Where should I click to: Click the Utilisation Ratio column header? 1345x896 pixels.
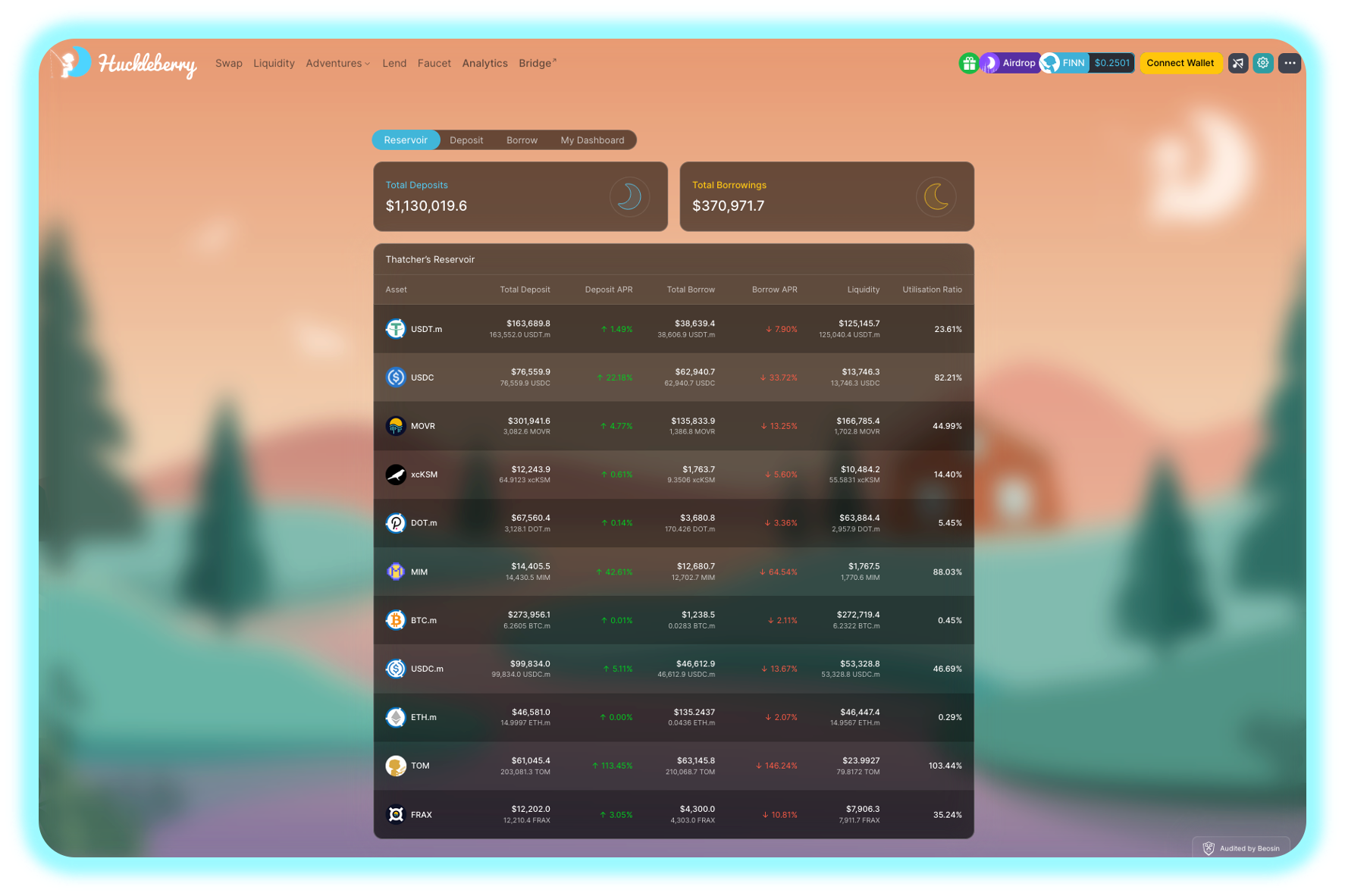click(x=933, y=290)
